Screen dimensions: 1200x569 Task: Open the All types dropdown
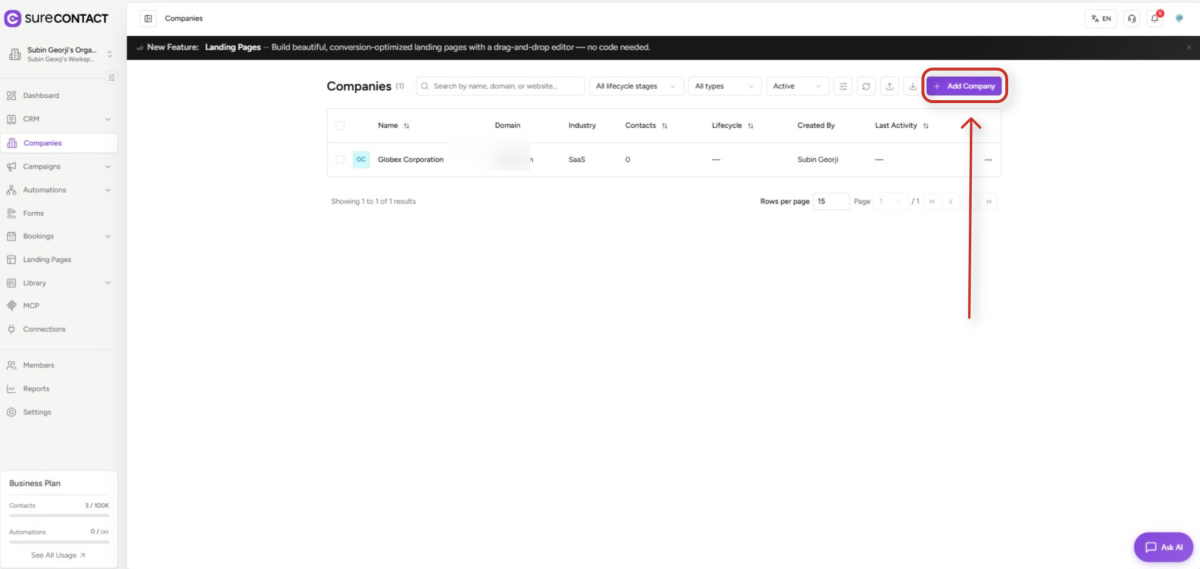[725, 86]
